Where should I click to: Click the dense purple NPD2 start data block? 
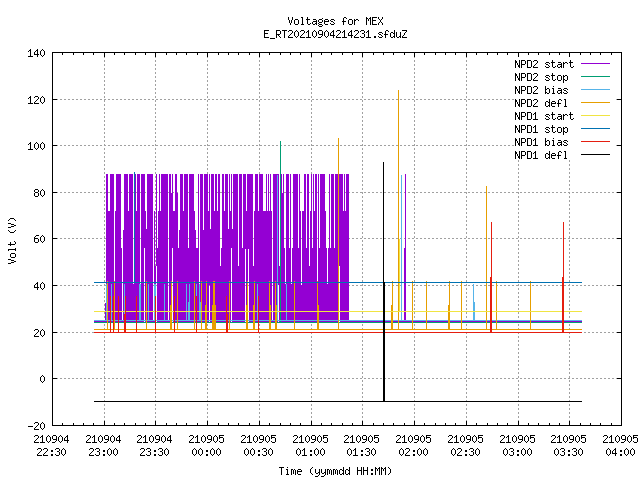pos(227,247)
